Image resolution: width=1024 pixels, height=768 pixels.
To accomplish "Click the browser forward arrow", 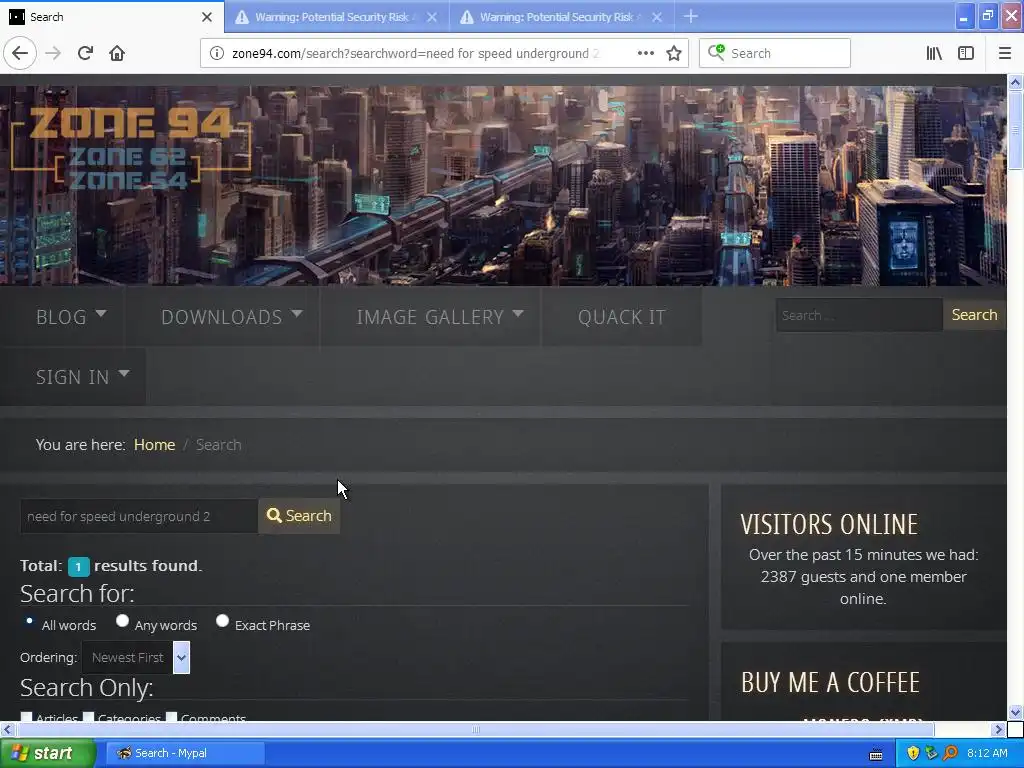I will click(x=53, y=53).
